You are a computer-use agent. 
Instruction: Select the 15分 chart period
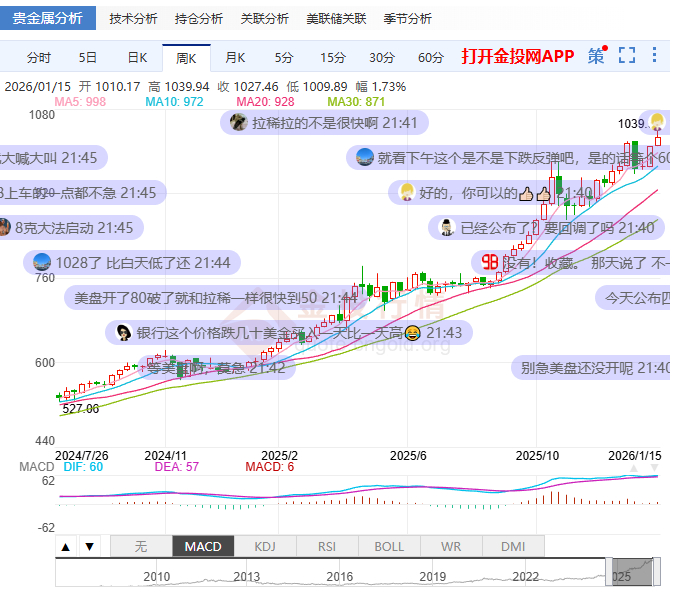(x=333, y=58)
